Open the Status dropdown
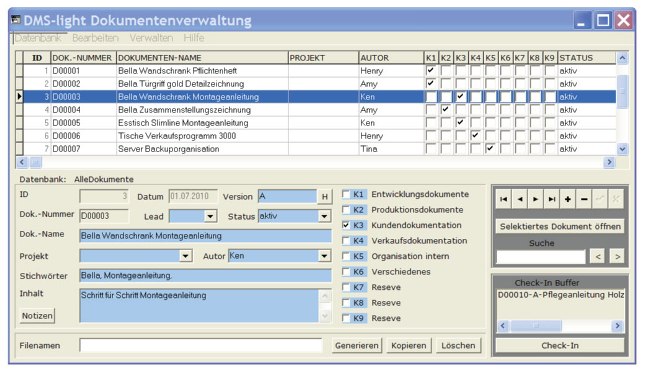Screen dimensions: 647x372 (324, 216)
